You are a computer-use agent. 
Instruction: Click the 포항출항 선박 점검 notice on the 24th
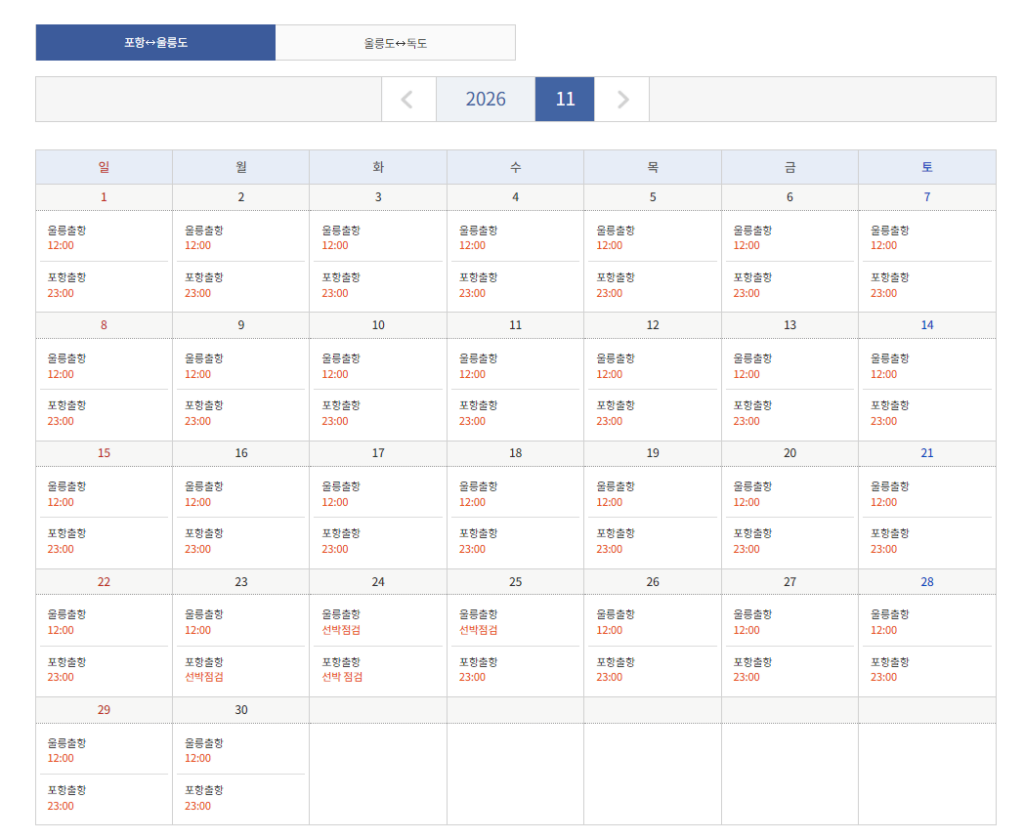click(x=342, y=677)
